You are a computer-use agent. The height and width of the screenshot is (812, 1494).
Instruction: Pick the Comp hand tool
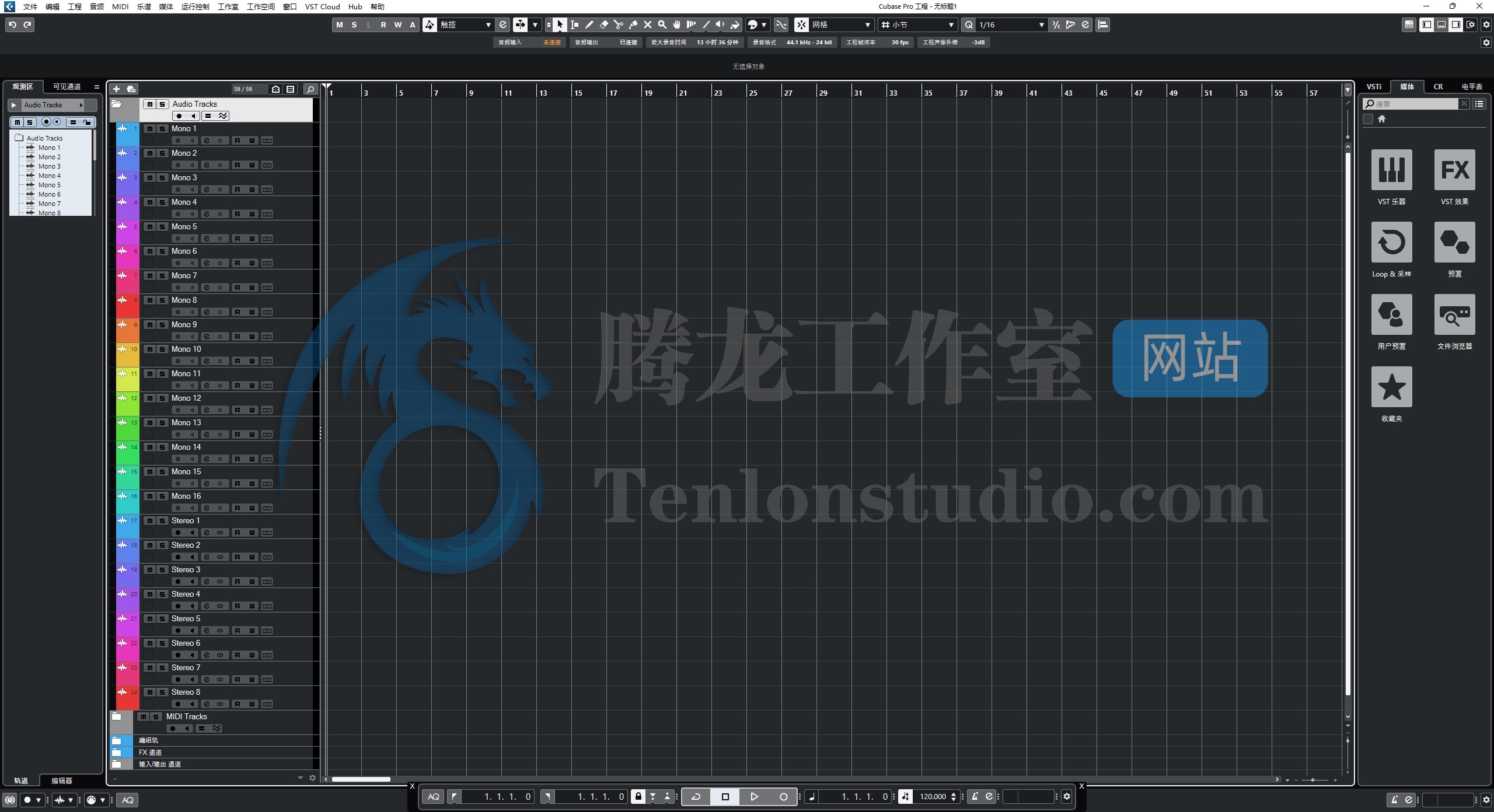point(677,24)
